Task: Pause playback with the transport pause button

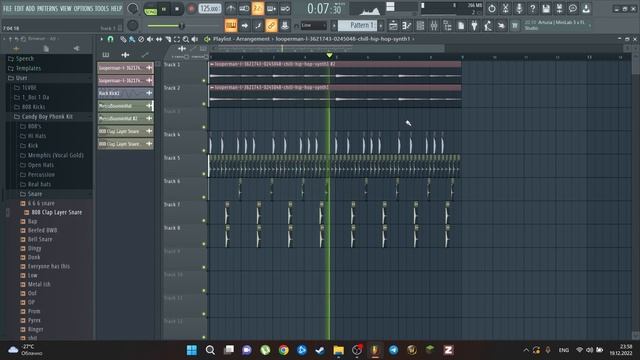Action: (164, 9)
